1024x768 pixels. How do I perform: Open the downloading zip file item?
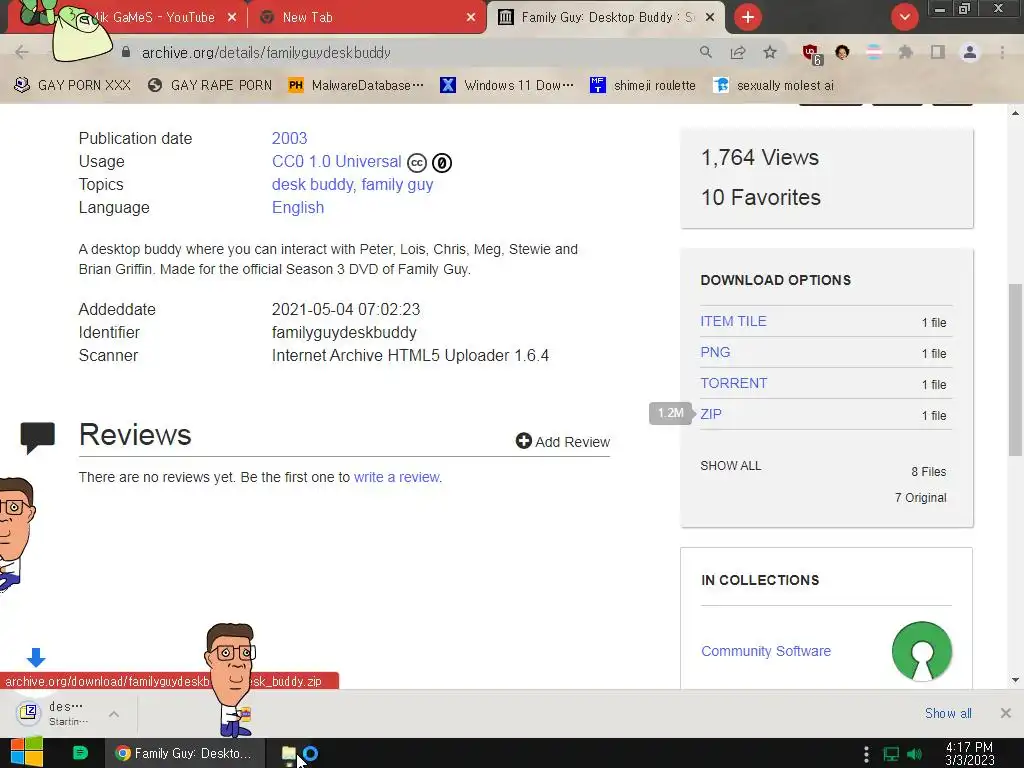pos(54,713)
